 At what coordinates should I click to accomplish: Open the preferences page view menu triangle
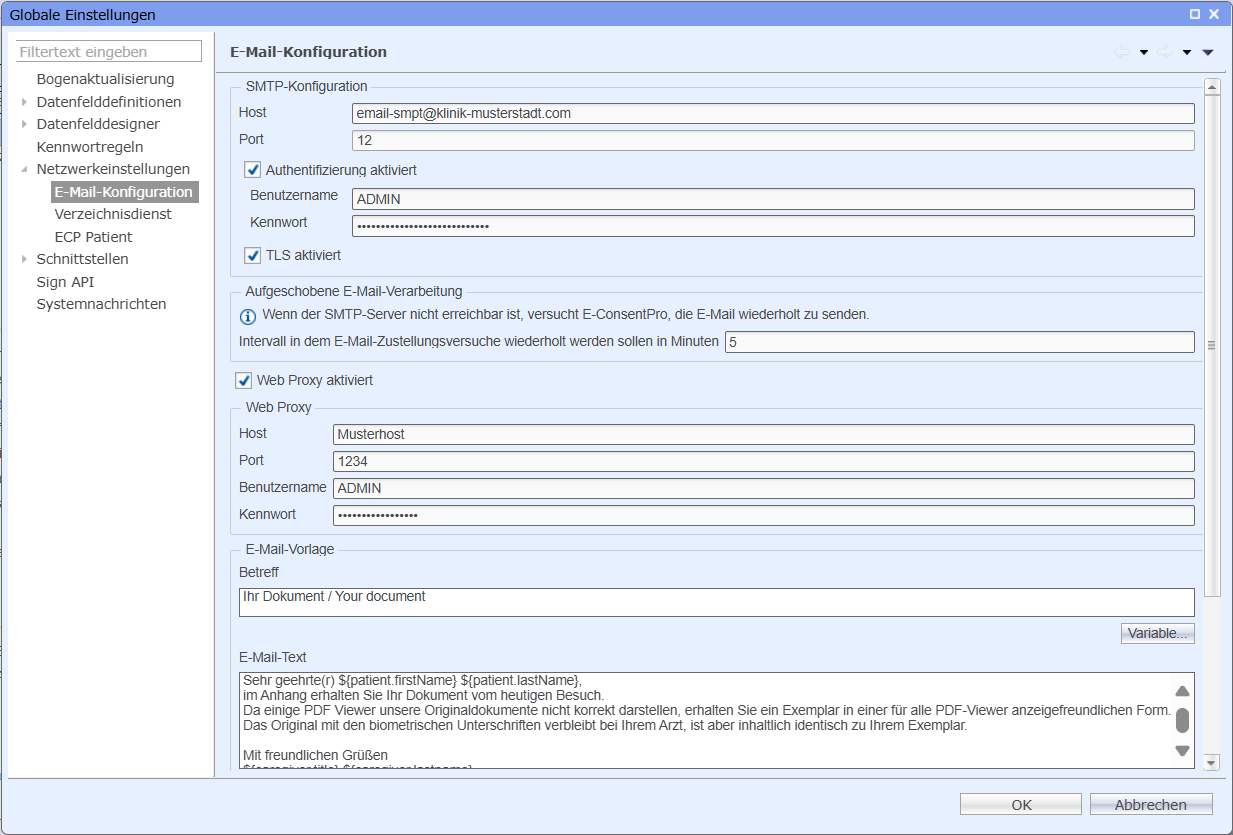click(1208, 53)
